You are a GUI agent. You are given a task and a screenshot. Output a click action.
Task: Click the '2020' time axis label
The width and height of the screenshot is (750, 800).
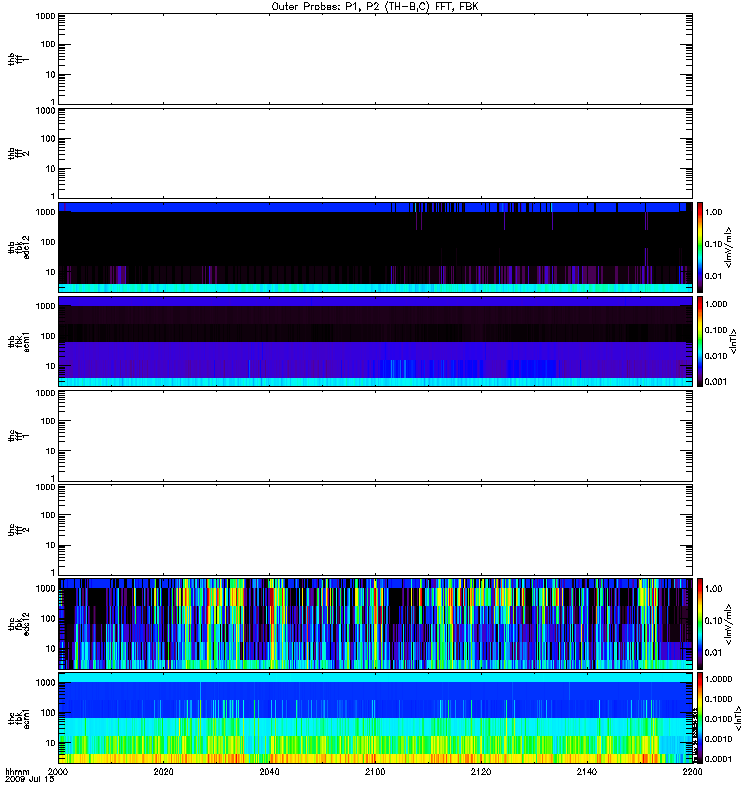click(x=163, y=771)
